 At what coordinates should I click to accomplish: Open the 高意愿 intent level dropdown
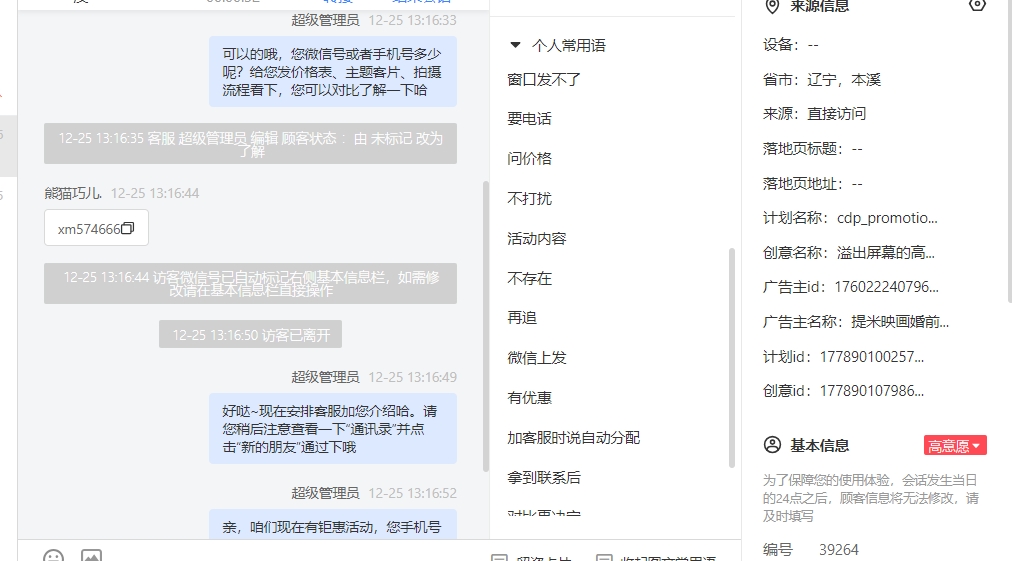click(955, 445)
